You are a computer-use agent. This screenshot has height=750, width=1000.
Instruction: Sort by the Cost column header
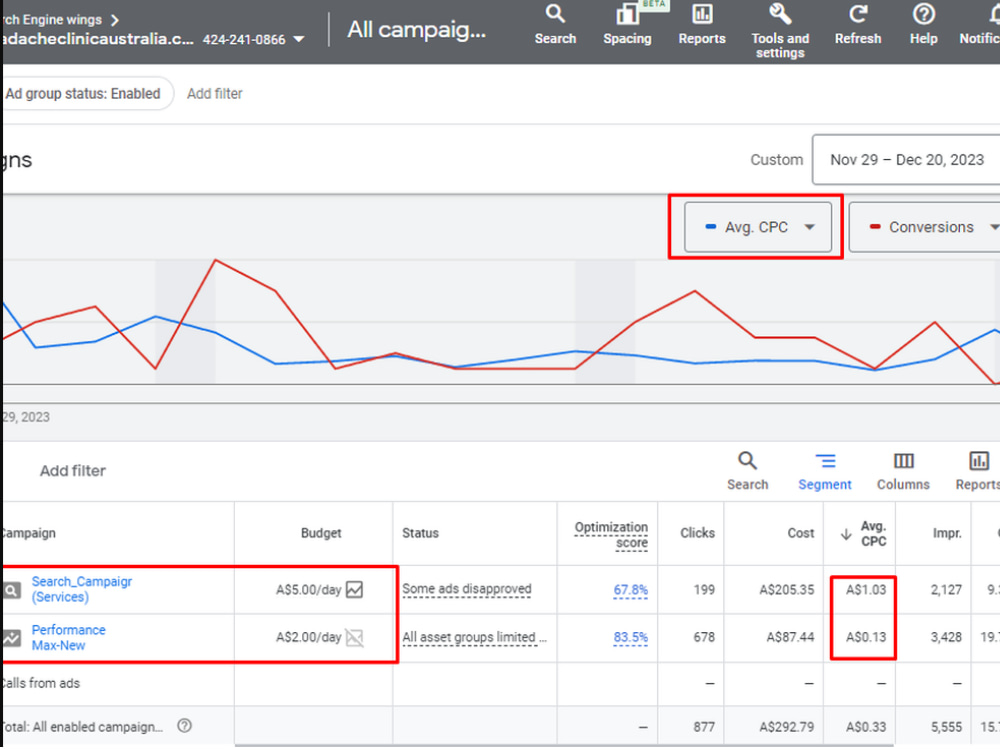(800, 533)
